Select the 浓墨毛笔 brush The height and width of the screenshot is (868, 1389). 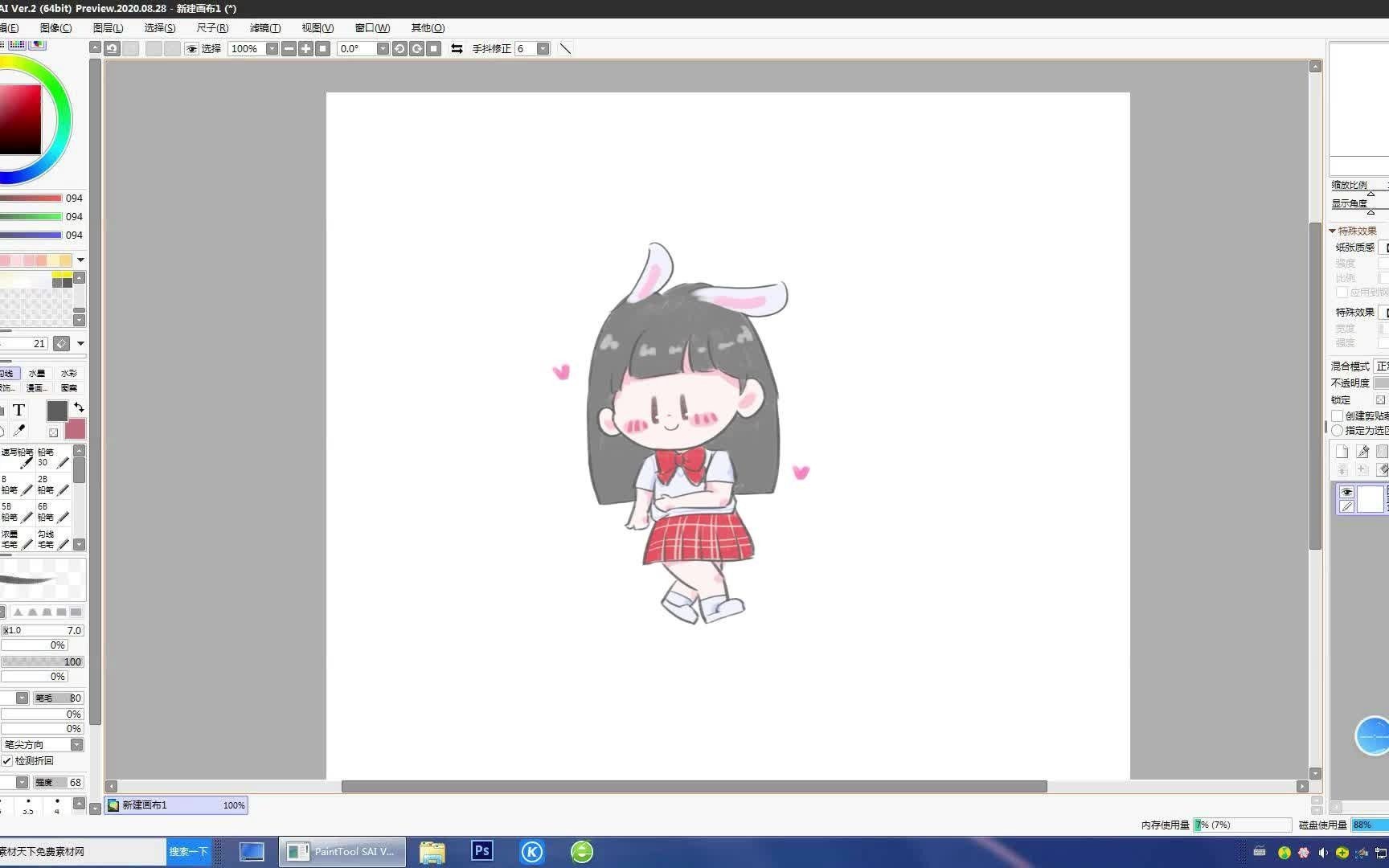[17, 539]
